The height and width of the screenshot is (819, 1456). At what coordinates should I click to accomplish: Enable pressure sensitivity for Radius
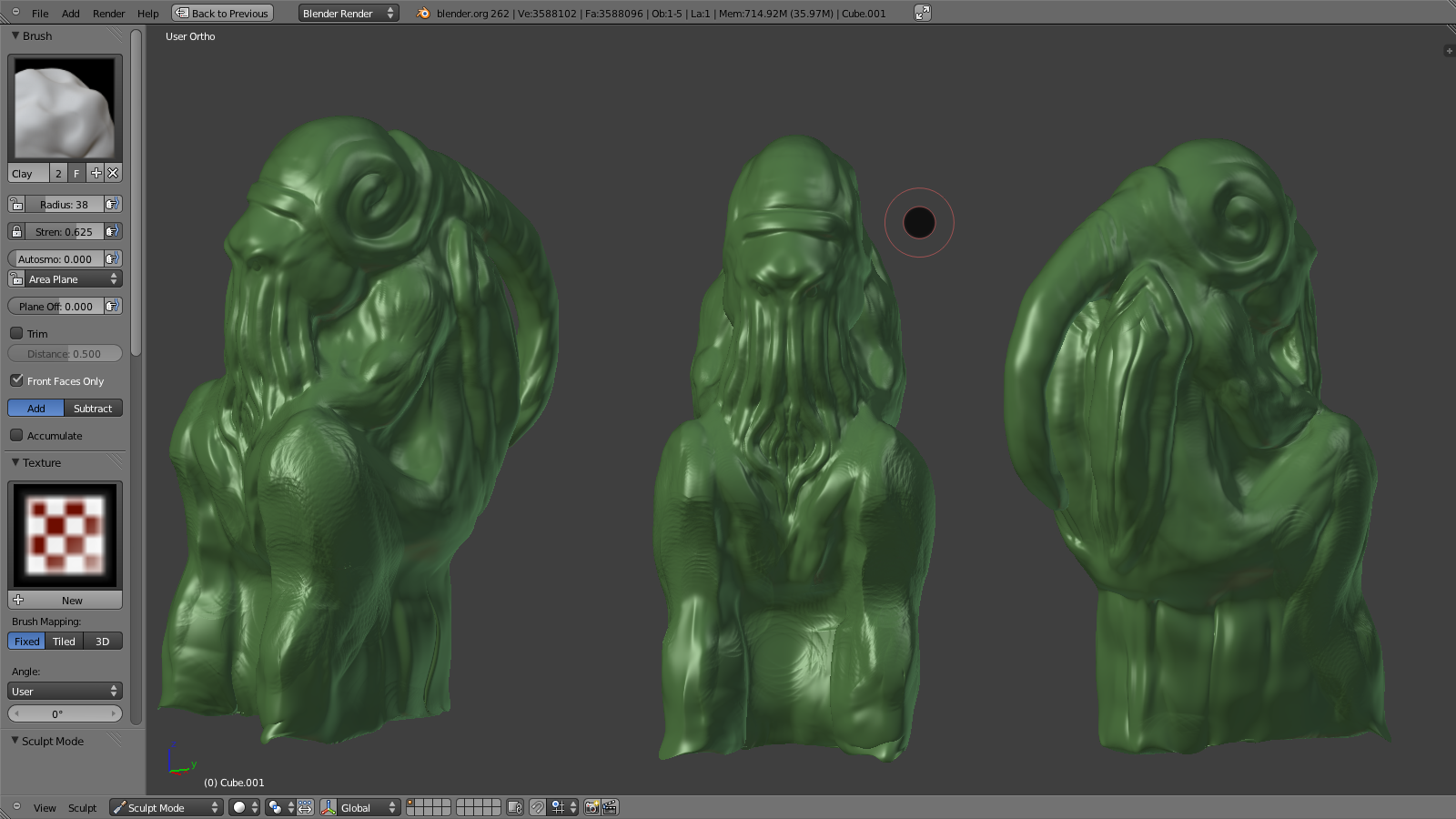[x=113, y=205]
